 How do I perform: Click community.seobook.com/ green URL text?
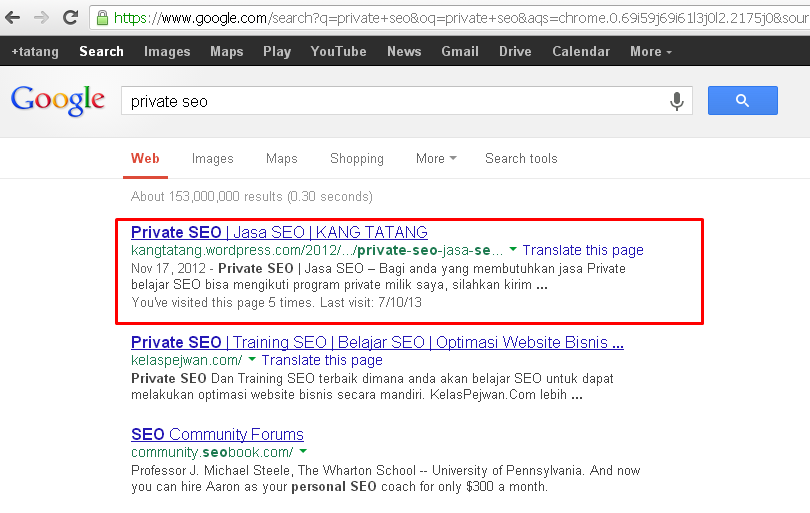212,452
